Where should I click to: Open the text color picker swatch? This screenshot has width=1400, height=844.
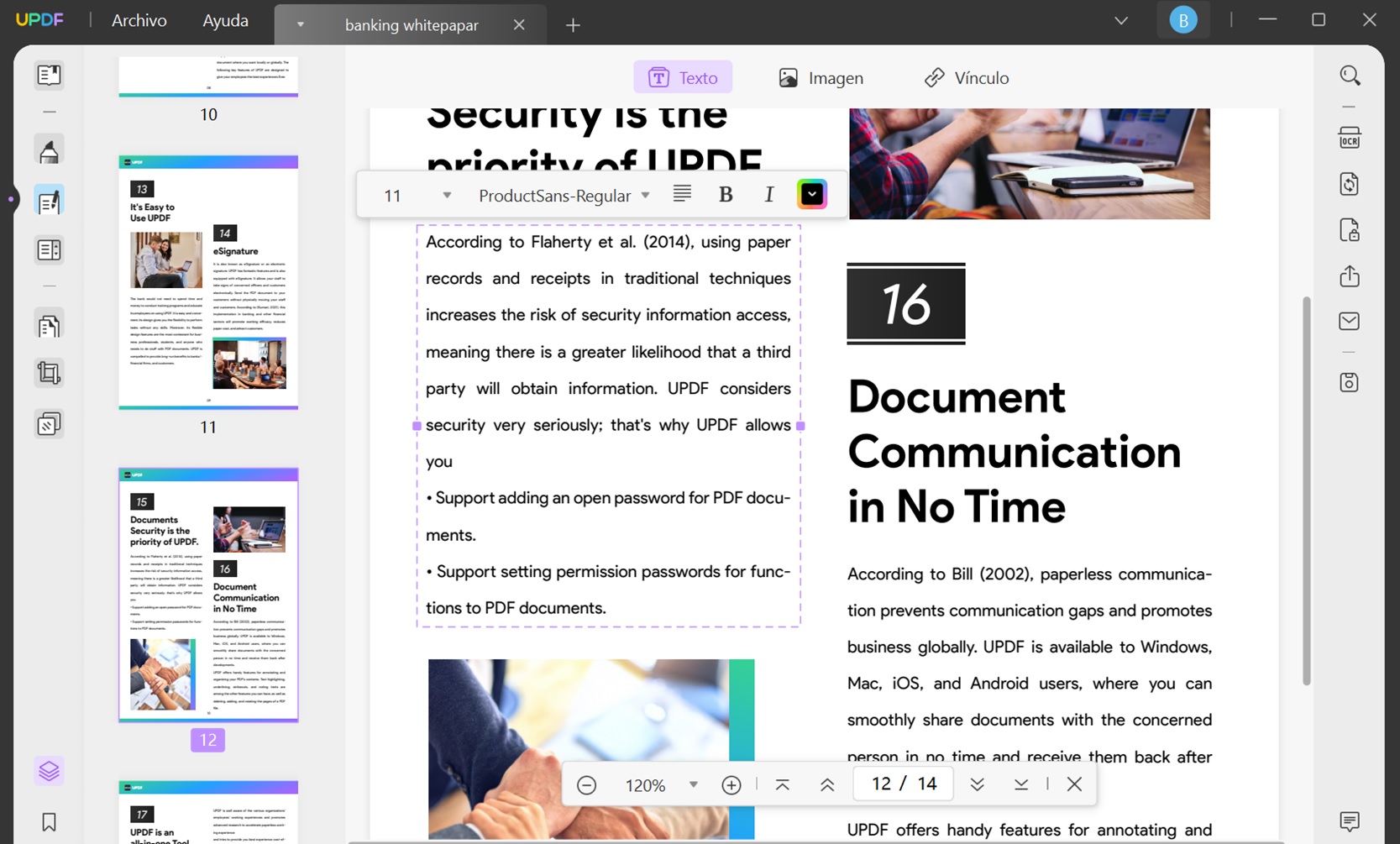(812, 194)
